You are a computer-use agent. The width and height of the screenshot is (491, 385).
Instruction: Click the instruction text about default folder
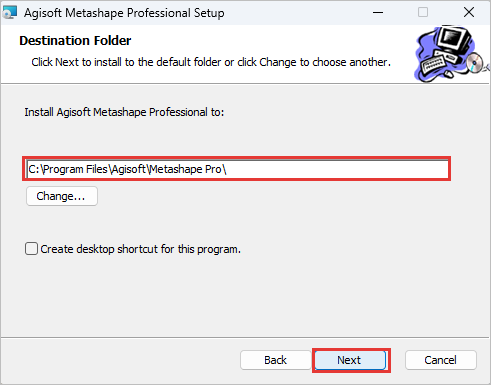point(211,62)
